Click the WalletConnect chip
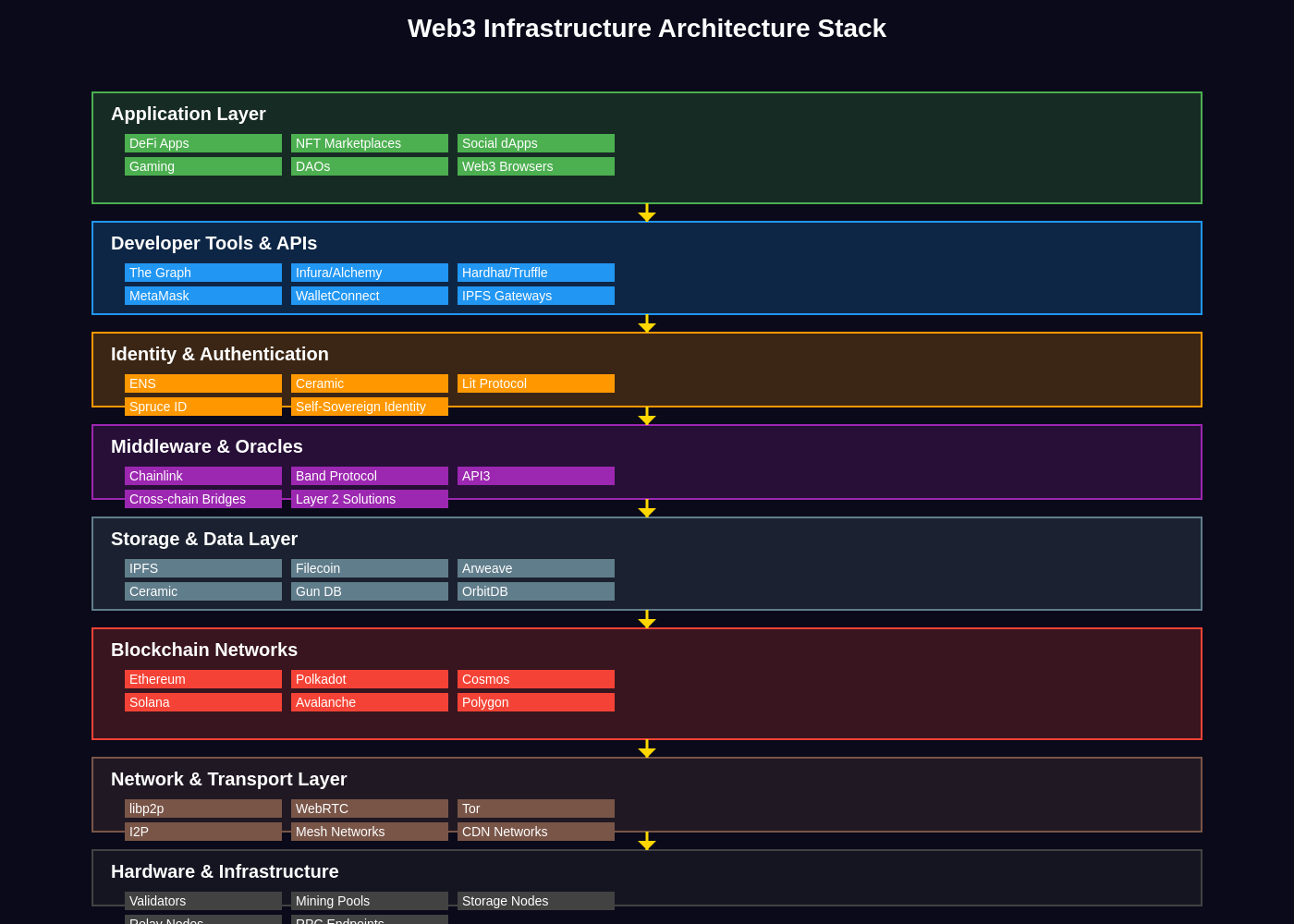 pyautogui.click(x=370, y=296)
